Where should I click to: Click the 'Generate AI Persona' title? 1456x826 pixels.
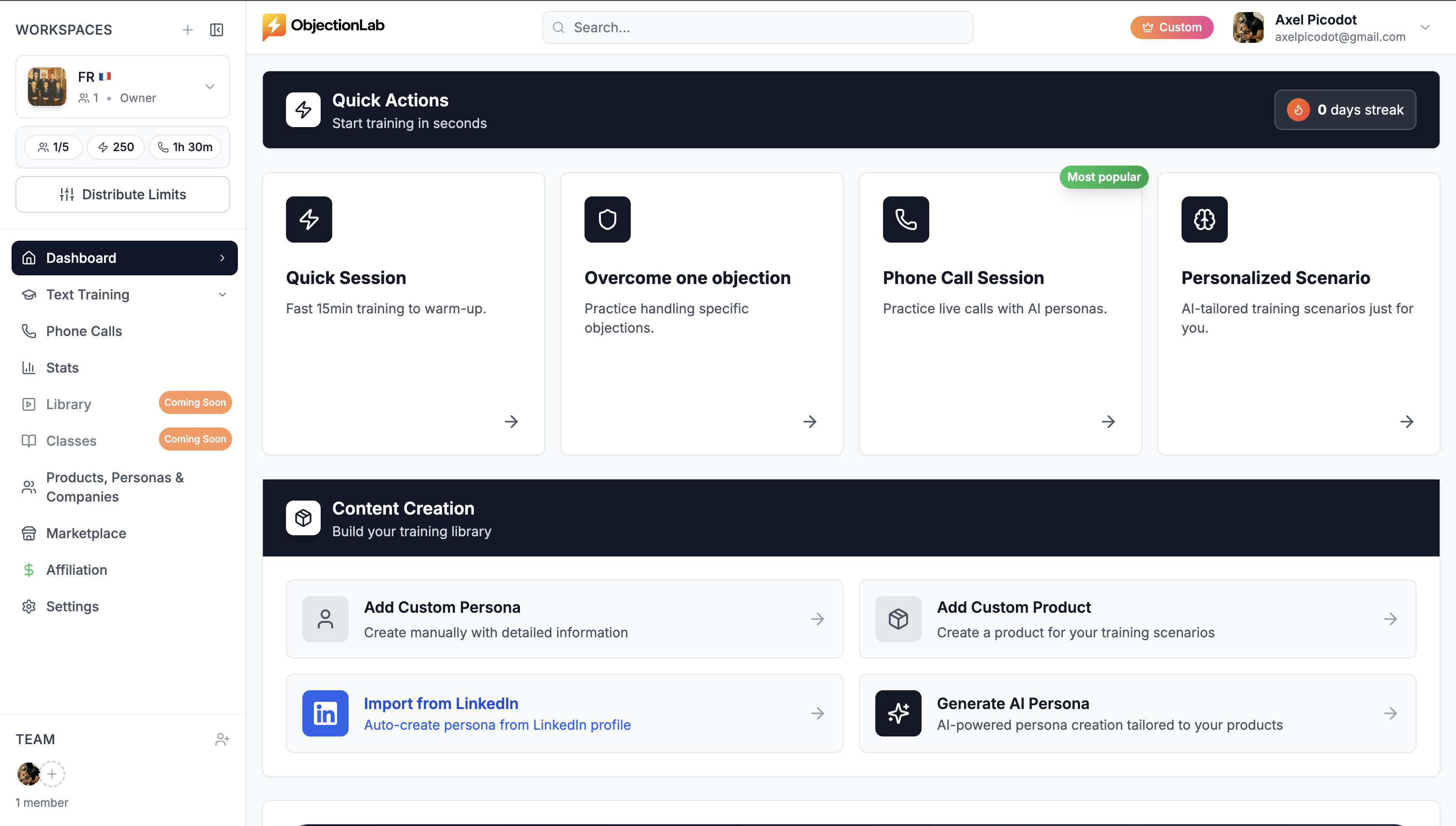pos(1013,703)
